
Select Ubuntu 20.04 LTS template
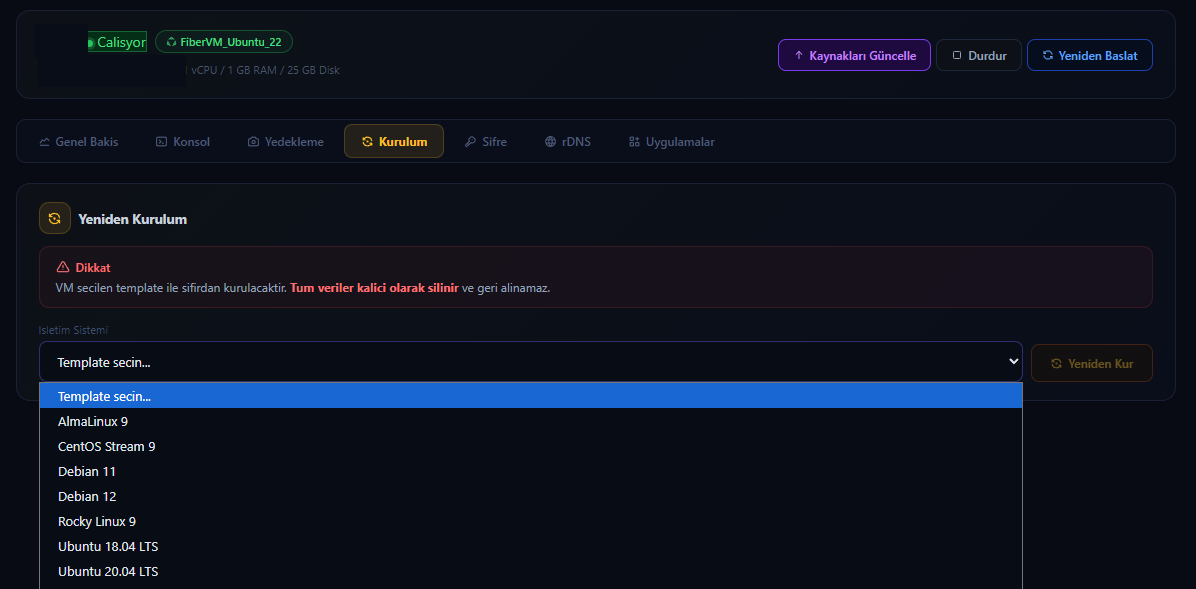click(x=531, y=571)
